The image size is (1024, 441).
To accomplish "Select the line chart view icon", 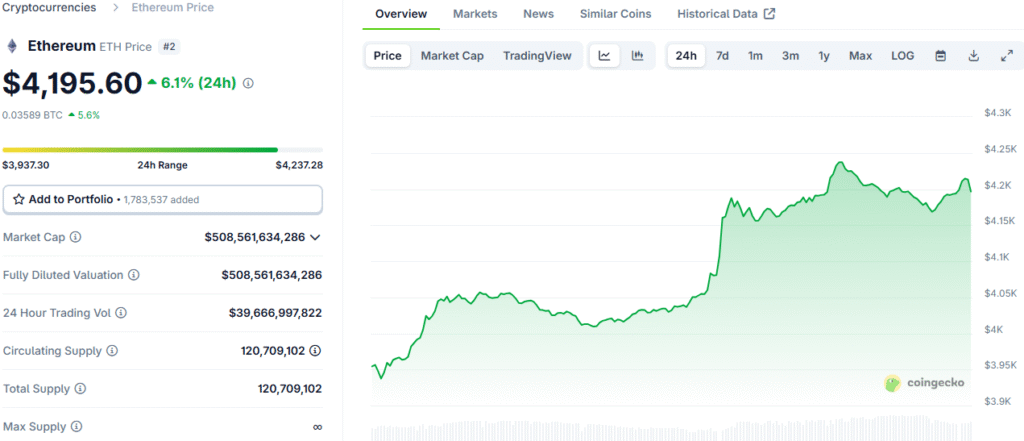I will 605,56.
